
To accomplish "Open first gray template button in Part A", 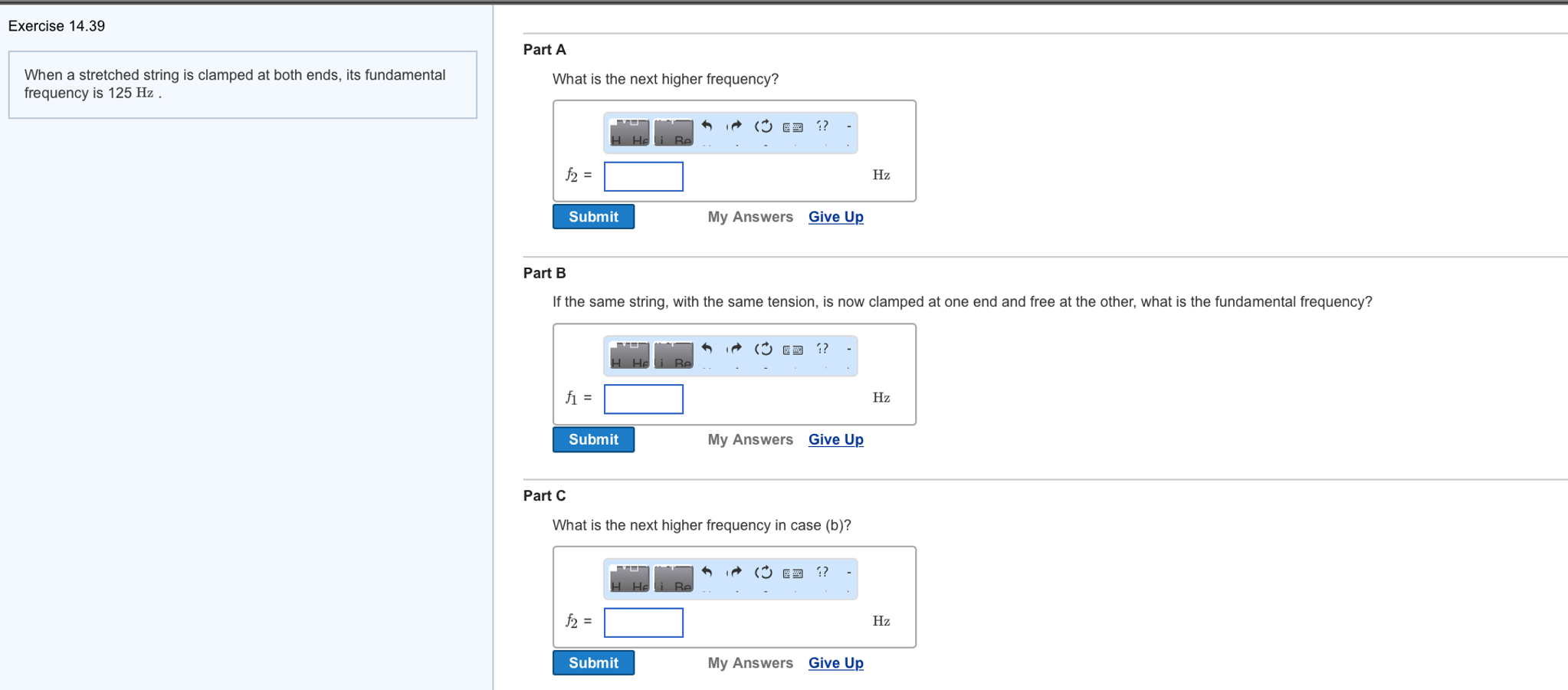I will click(629, 133).
